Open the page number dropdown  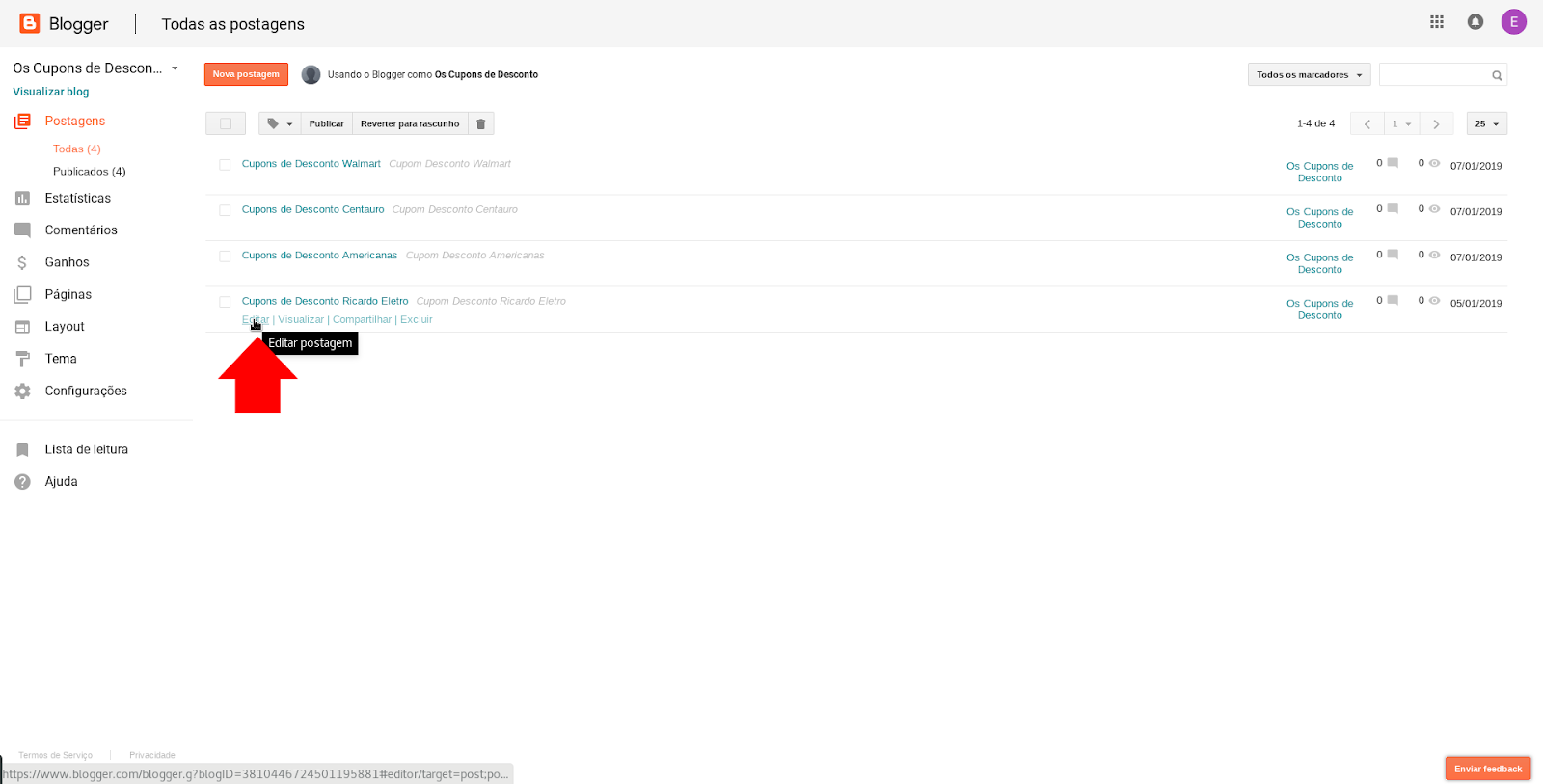(x=1401, y=123)
